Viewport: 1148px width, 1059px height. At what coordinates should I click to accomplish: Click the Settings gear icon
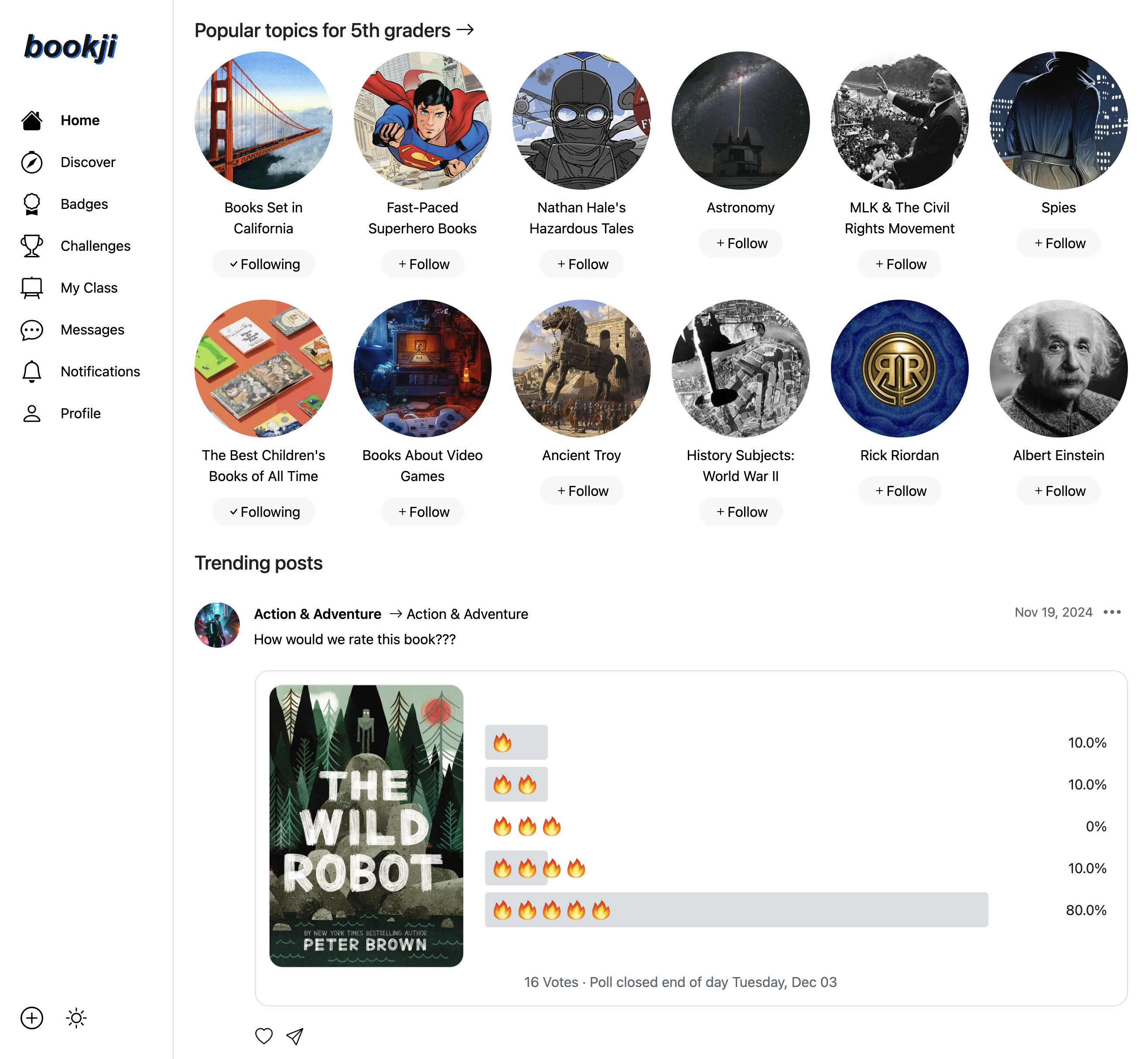75,1018
